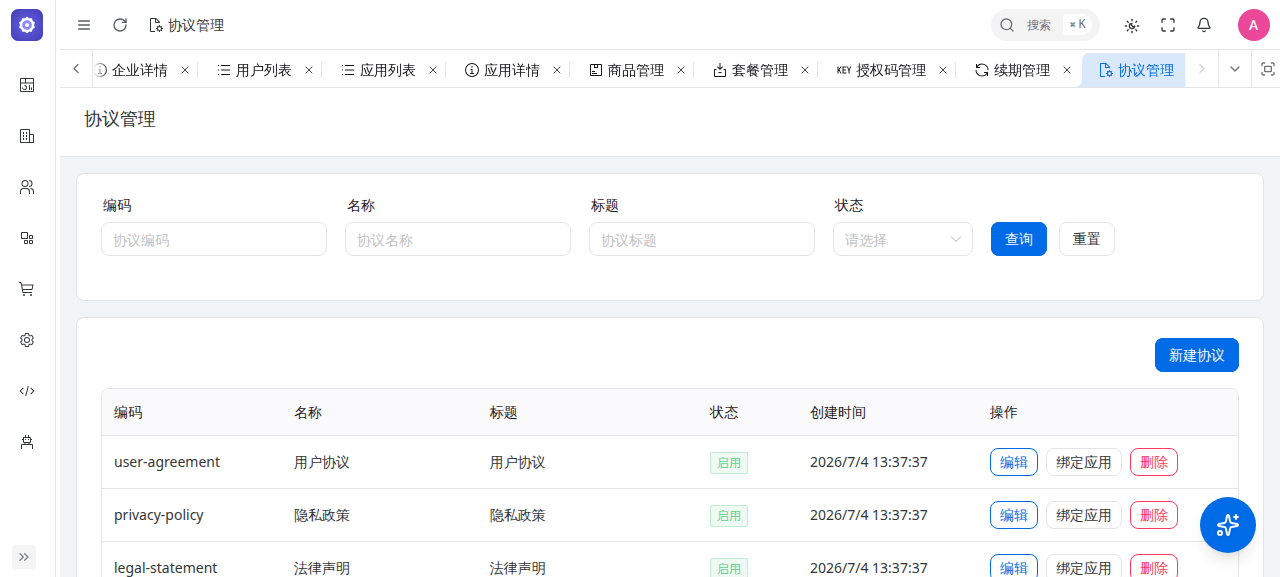
Task: Focus the 协议编码 input field
Action: coord(214,239)
